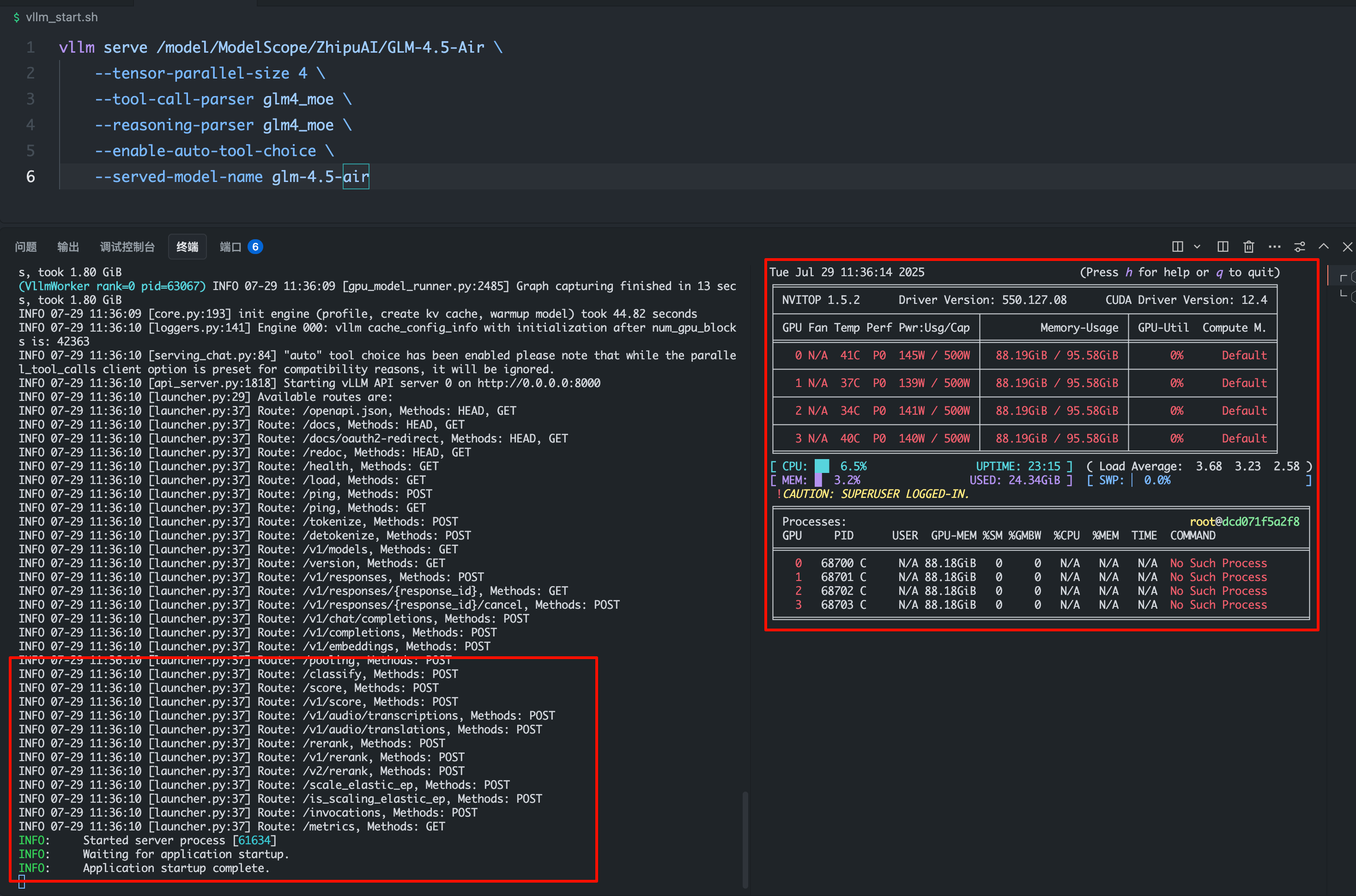
Task: Open the 端口 tab
Action: [230, 247]
